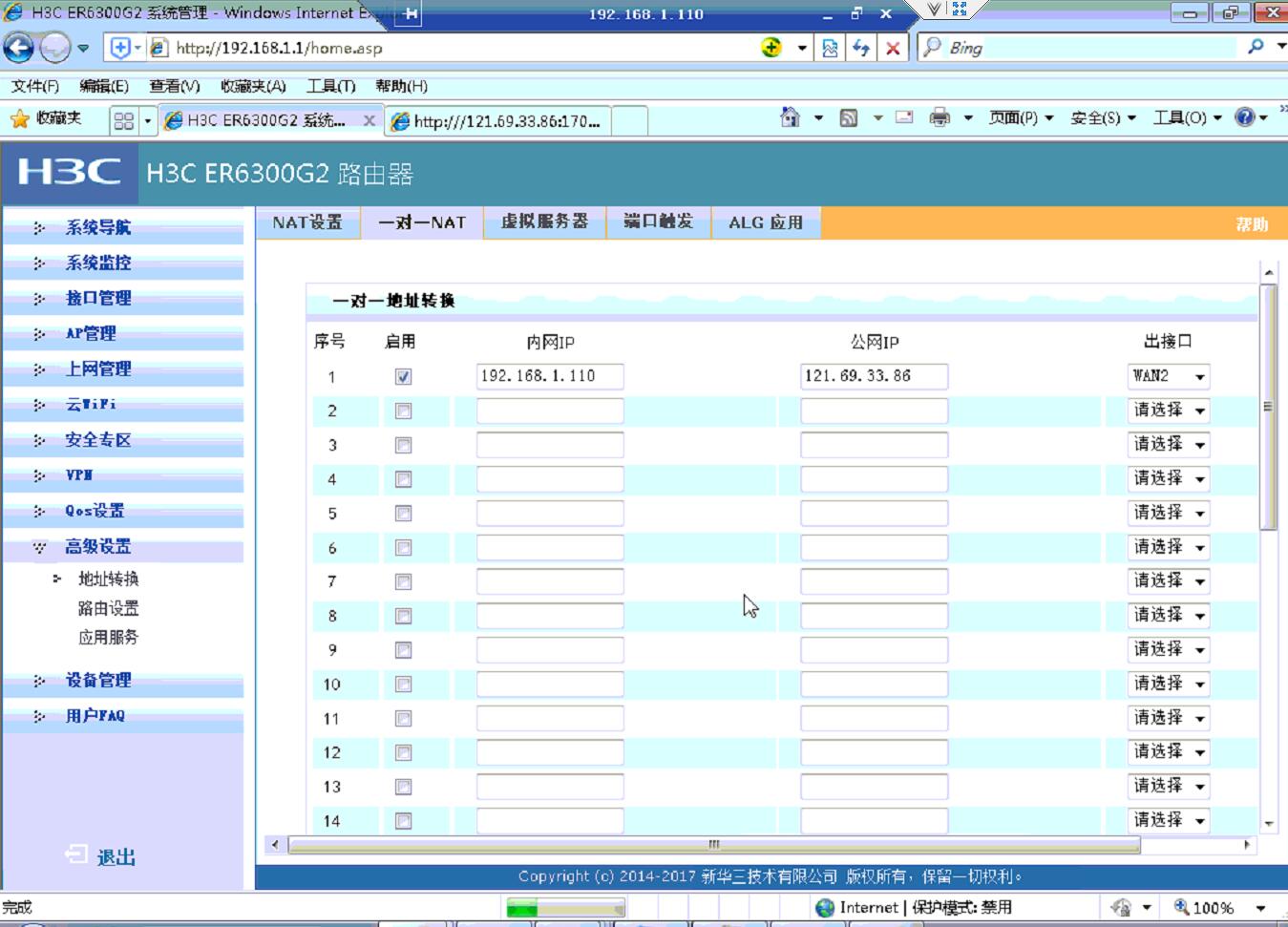Click the Refresh page icon

861,48
